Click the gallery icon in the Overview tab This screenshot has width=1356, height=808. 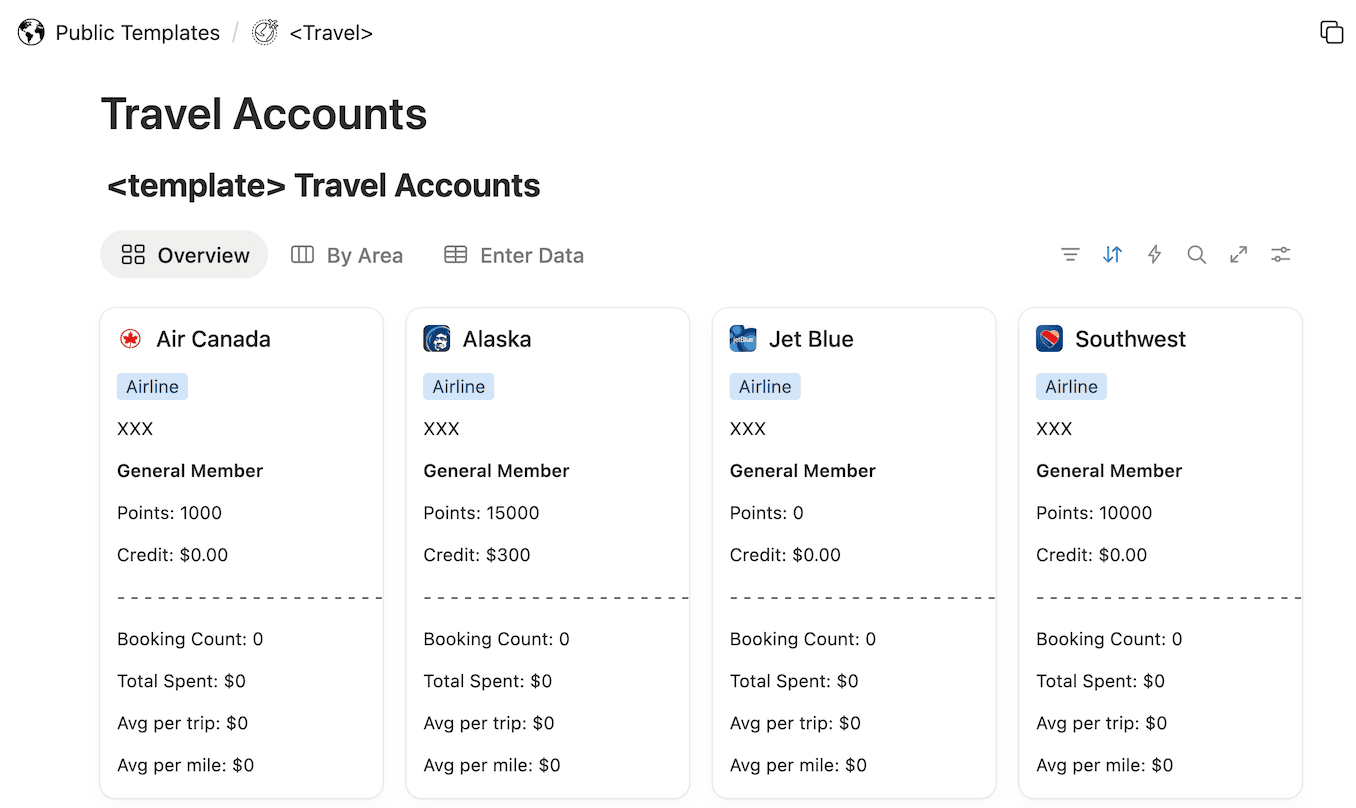click(x=133, y=255)
